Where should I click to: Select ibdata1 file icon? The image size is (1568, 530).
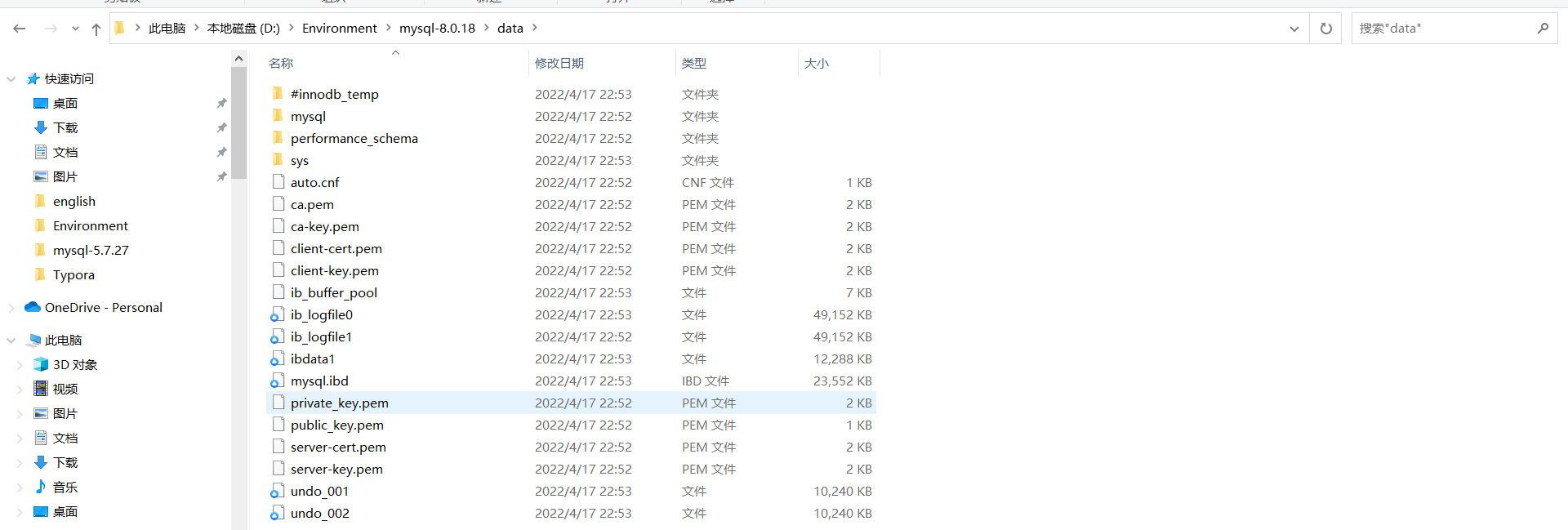pos(278,359)
